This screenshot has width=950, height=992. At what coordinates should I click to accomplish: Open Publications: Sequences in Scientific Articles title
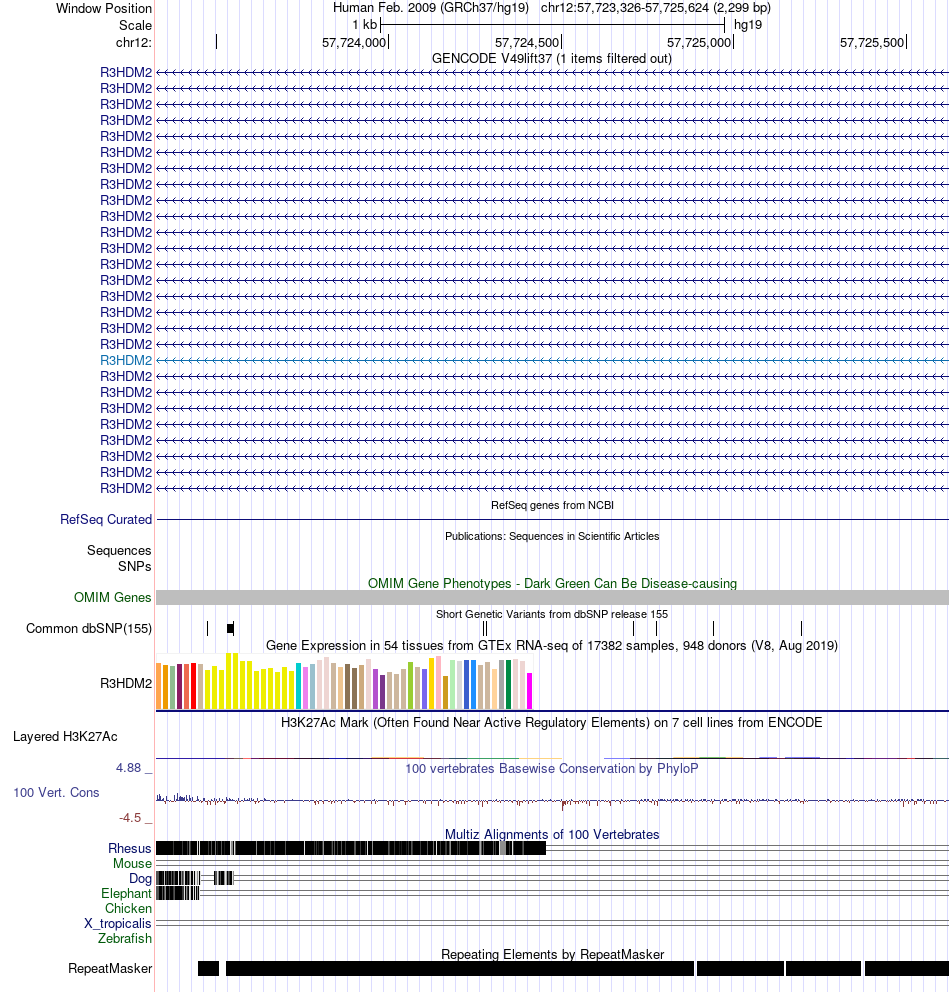(552, 536)
